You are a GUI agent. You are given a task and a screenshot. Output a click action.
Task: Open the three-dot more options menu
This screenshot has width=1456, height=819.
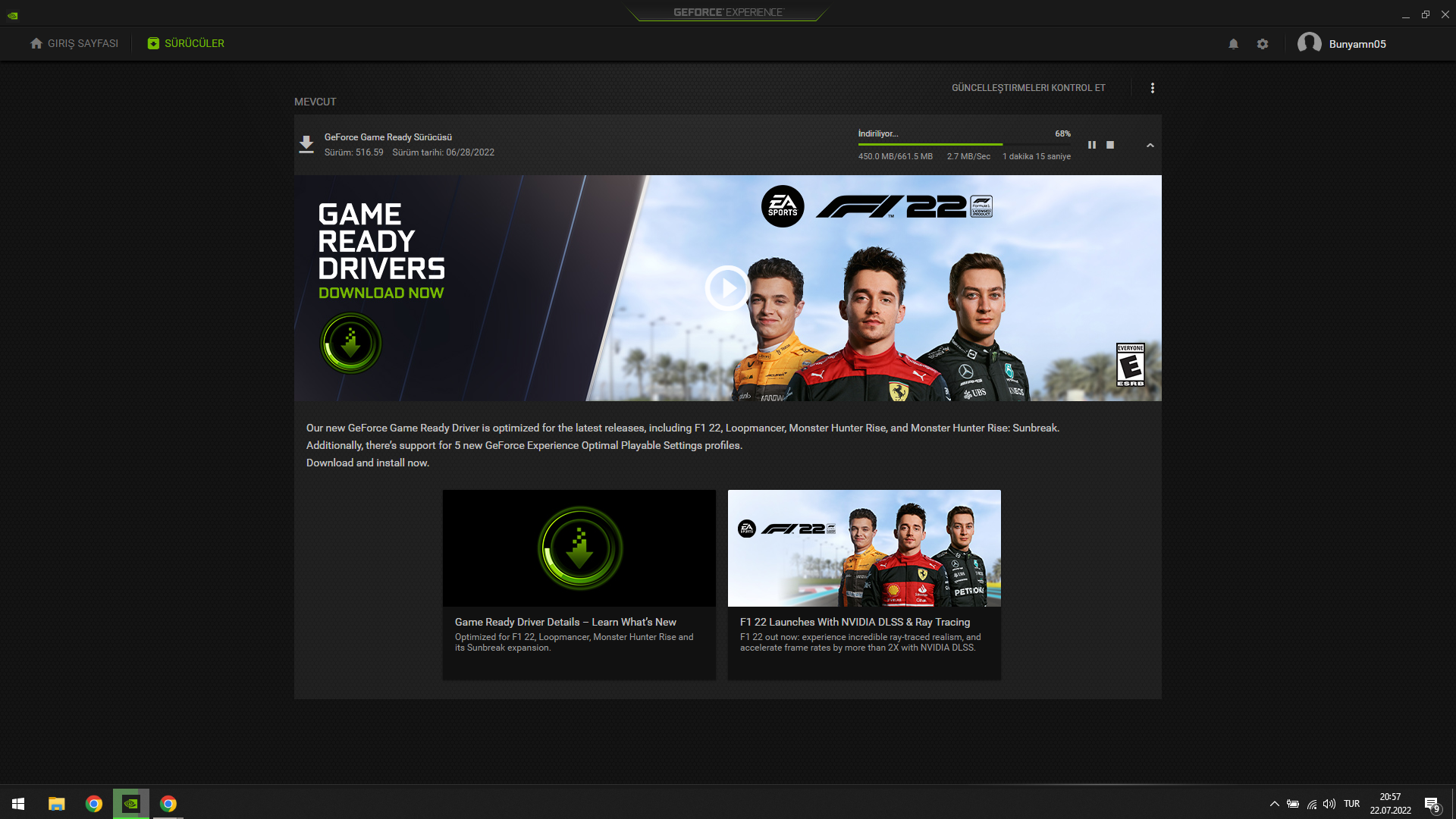click(1153, 88)
